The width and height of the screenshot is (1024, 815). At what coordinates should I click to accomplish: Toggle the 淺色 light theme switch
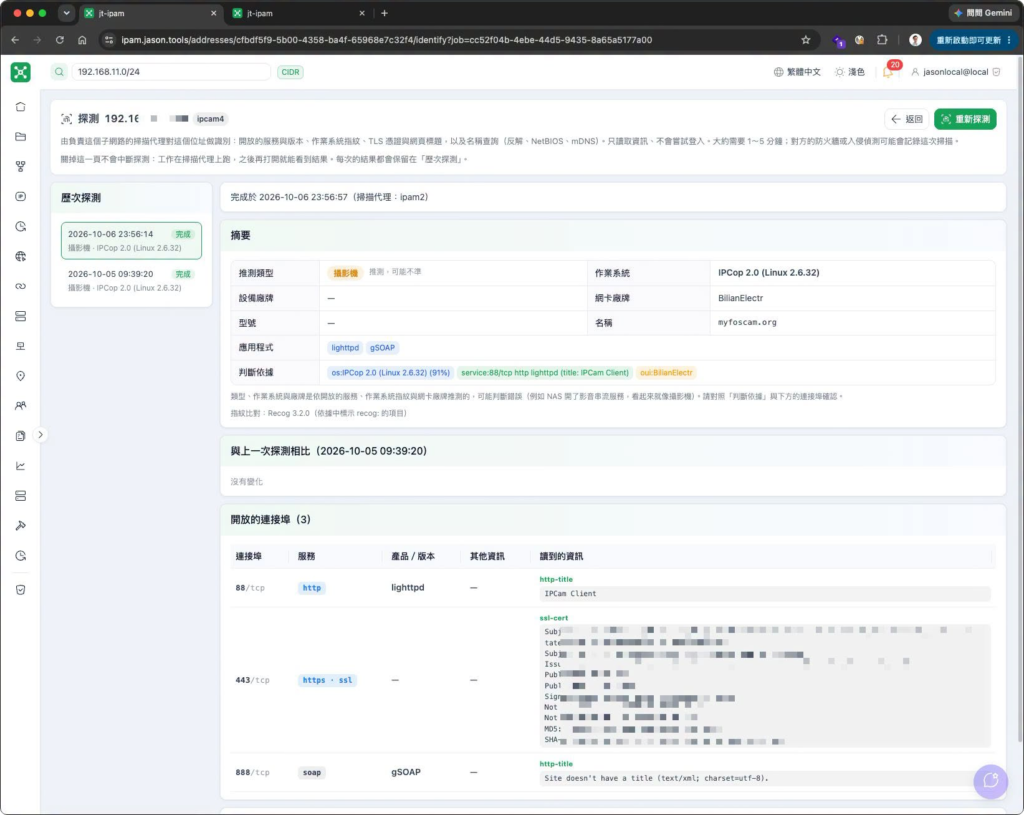[850, 72]
